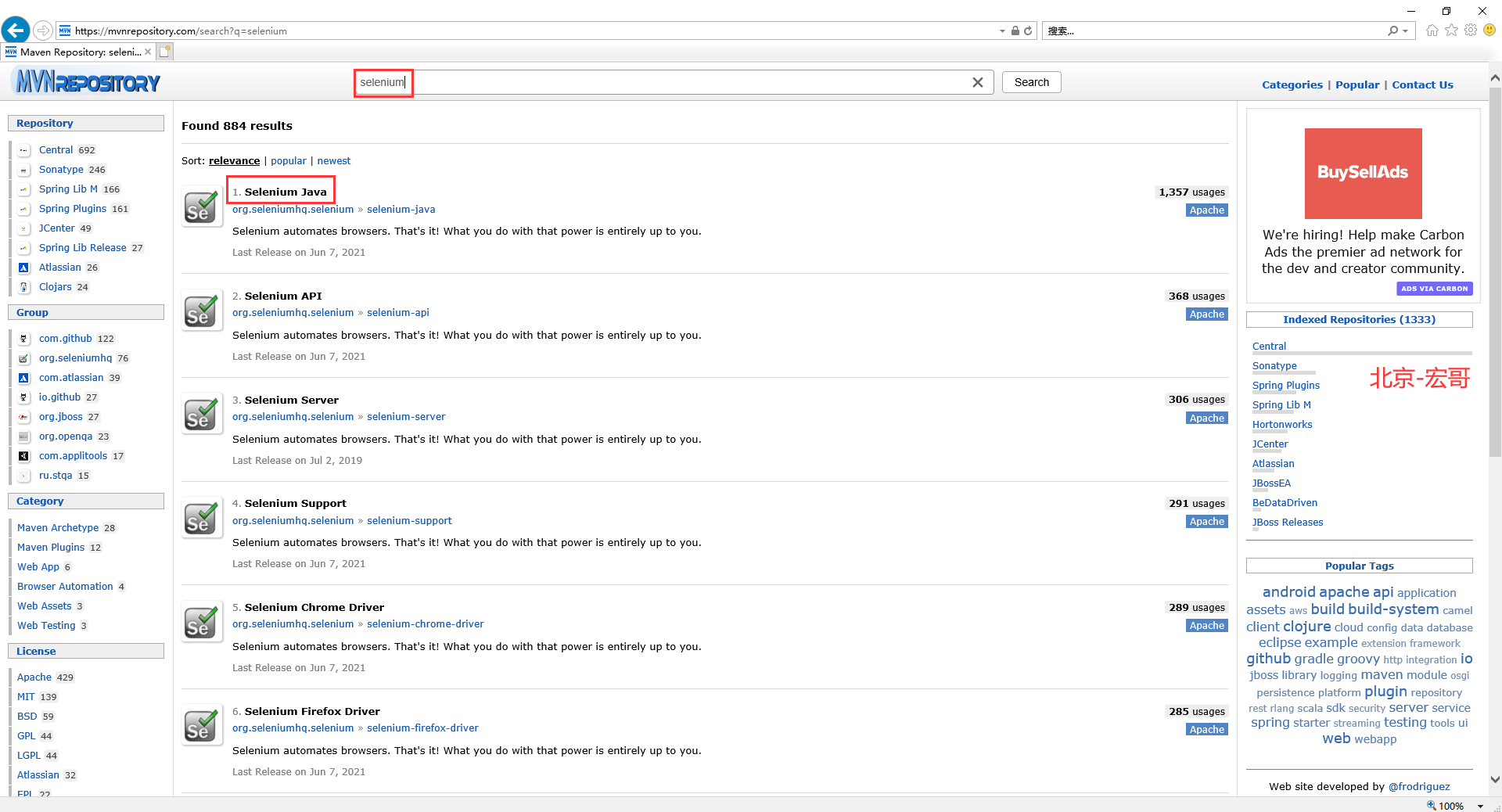
Task: Click the magnifier icon in browser search box
Action: point(1392,31)
